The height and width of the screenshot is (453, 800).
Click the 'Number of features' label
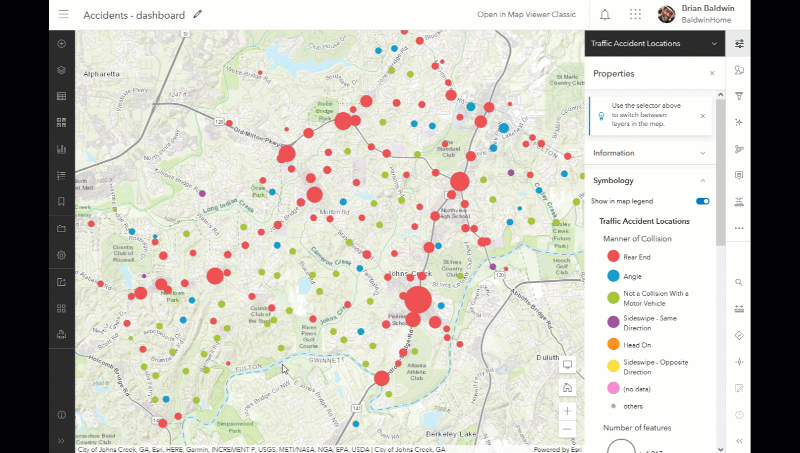(x=637, y=428)
